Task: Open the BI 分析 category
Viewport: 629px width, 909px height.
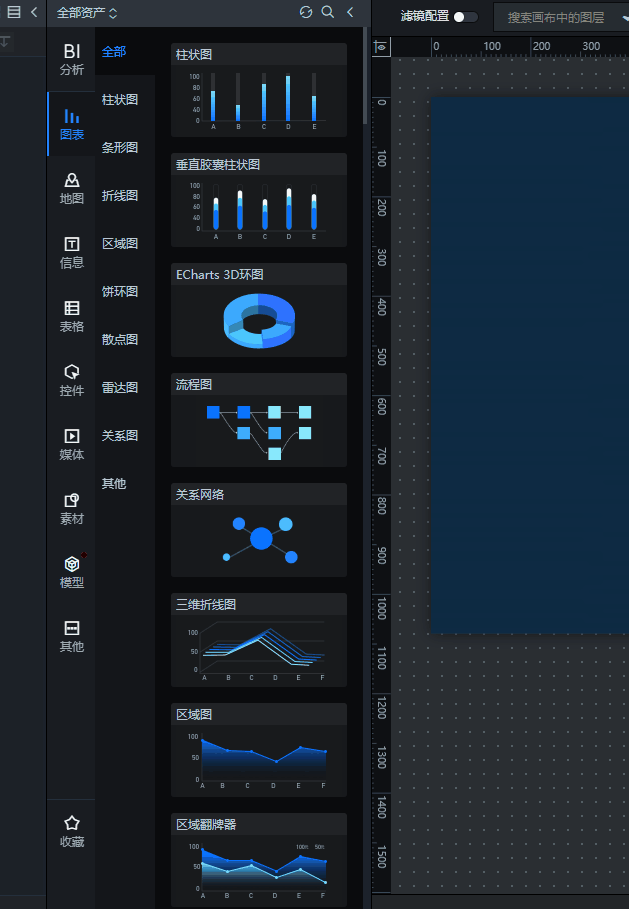Action: coord(71,59)
